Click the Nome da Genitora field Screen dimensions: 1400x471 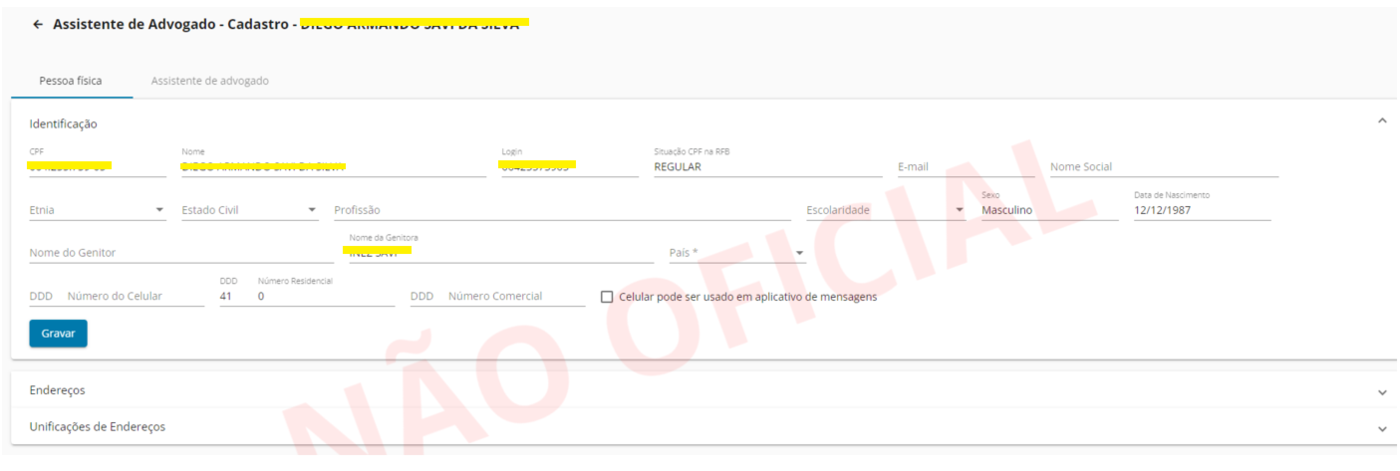(x=501, y=253)
